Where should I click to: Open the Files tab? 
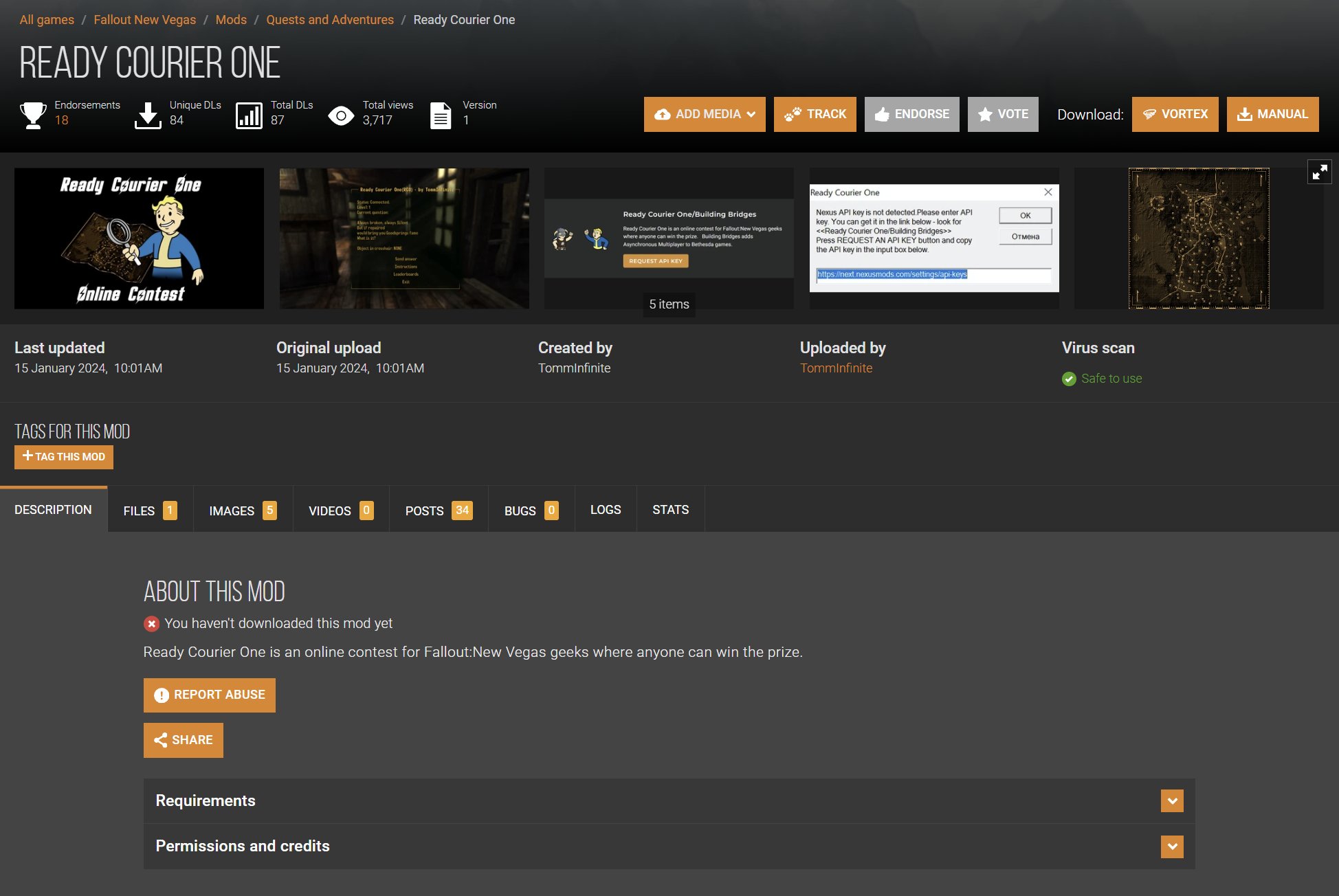[x=151, y=511]
